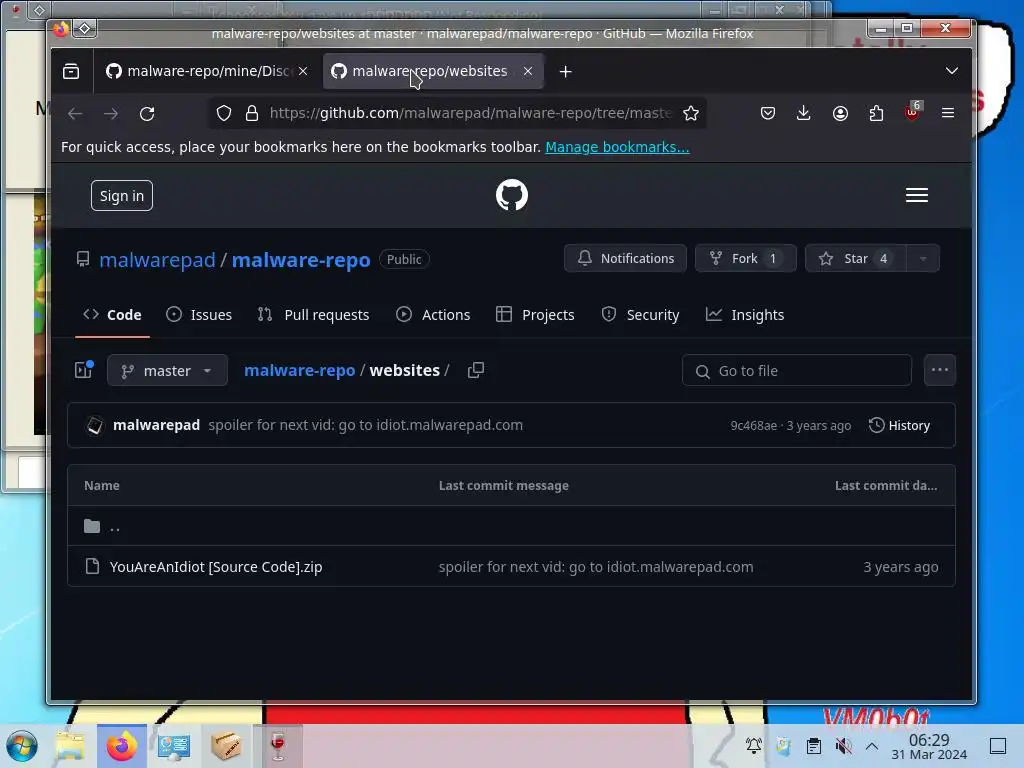Image resolution: width=1024 pixels, height=768 pixels.
Task: Open the Firefox downloads panel
Action: point(804,114)
